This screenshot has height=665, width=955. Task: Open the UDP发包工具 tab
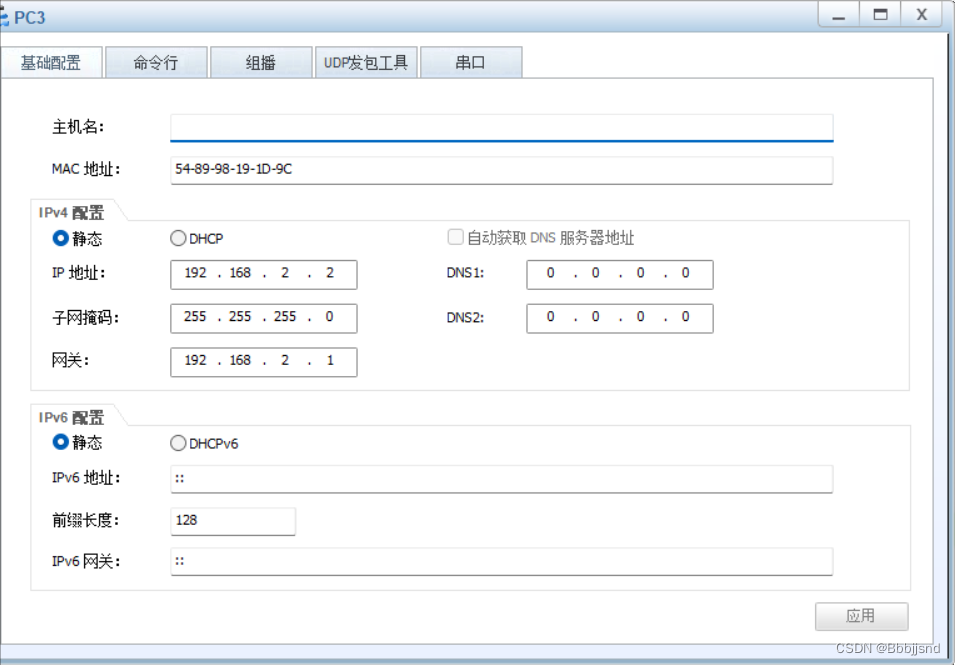[x=365, y=62]
